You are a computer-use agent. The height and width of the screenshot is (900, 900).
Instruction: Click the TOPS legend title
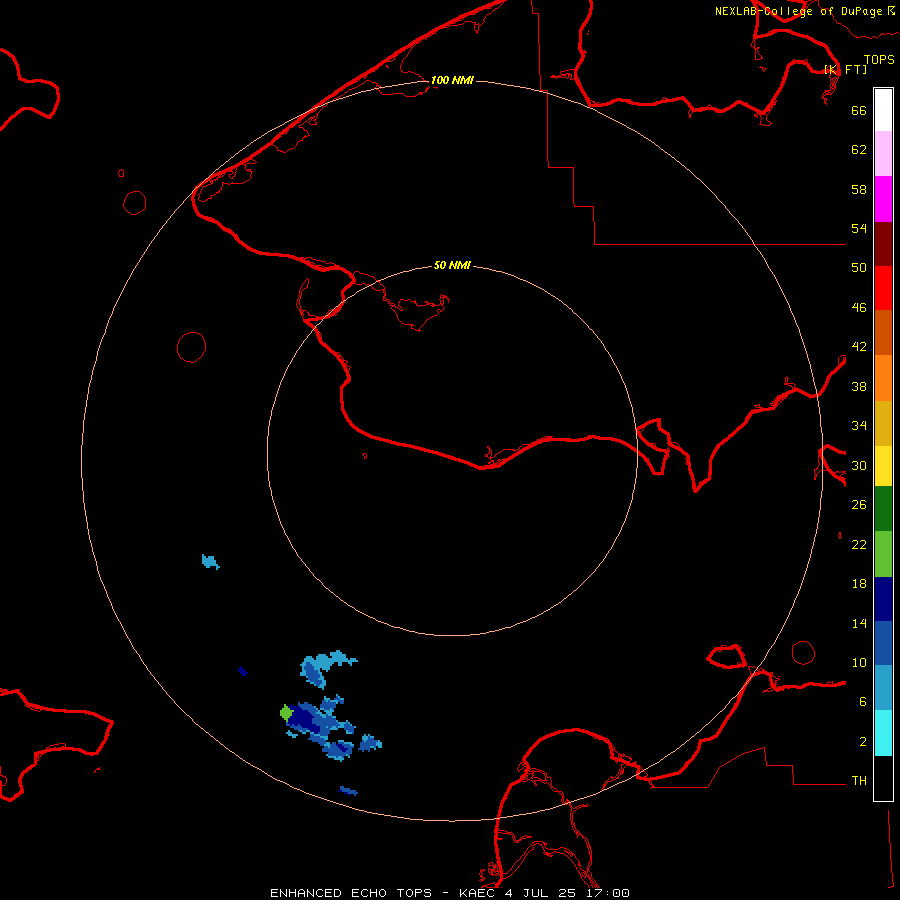pos(879,59)
